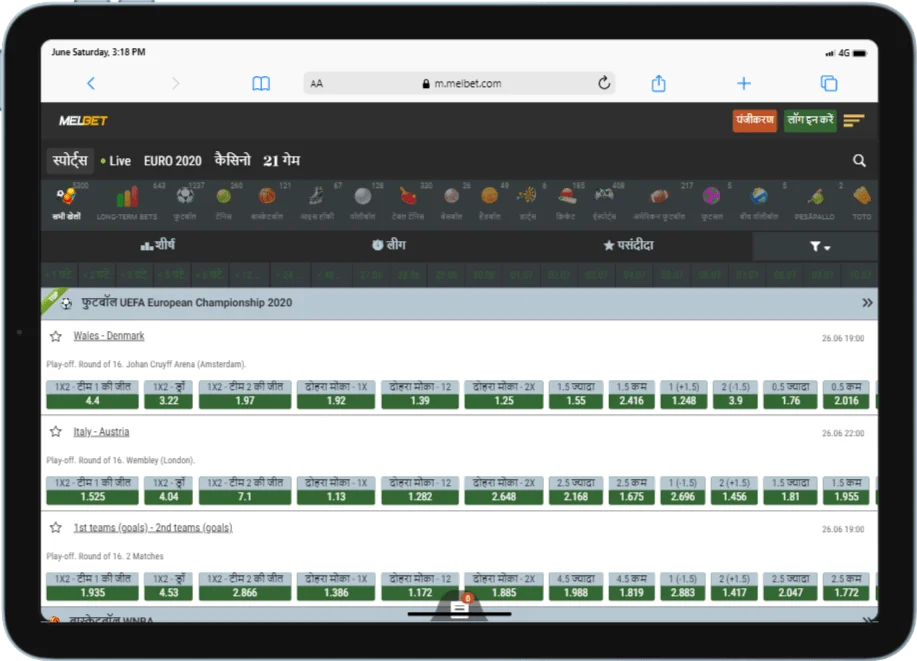The width and height of the screenshot is (917, 661).
Task: Switch to the शीर्ष top tab
Action: click(x=157, y=246)
